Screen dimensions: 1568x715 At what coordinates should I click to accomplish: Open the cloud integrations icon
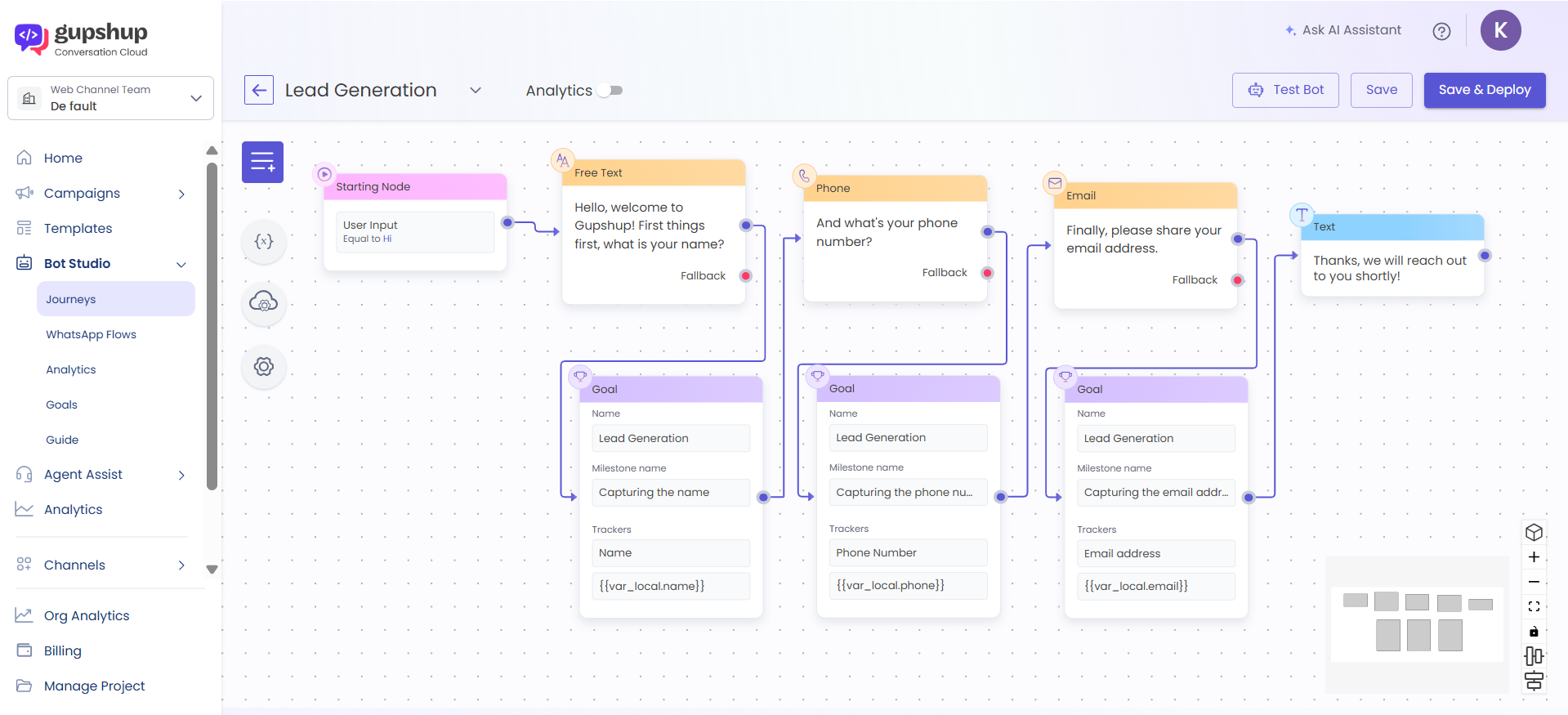tap(264, 303)
